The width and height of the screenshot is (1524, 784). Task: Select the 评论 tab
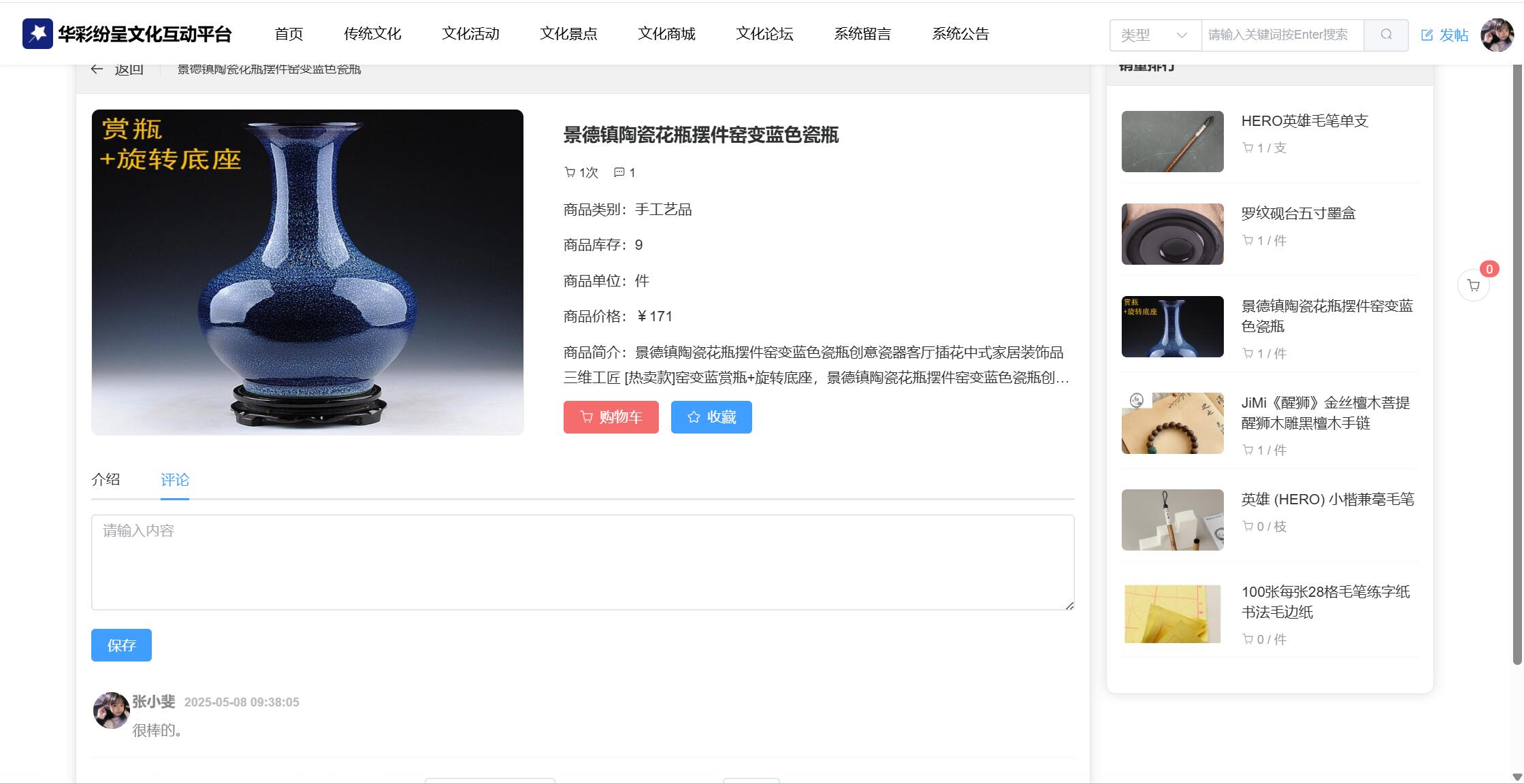[x=175, y=480]
